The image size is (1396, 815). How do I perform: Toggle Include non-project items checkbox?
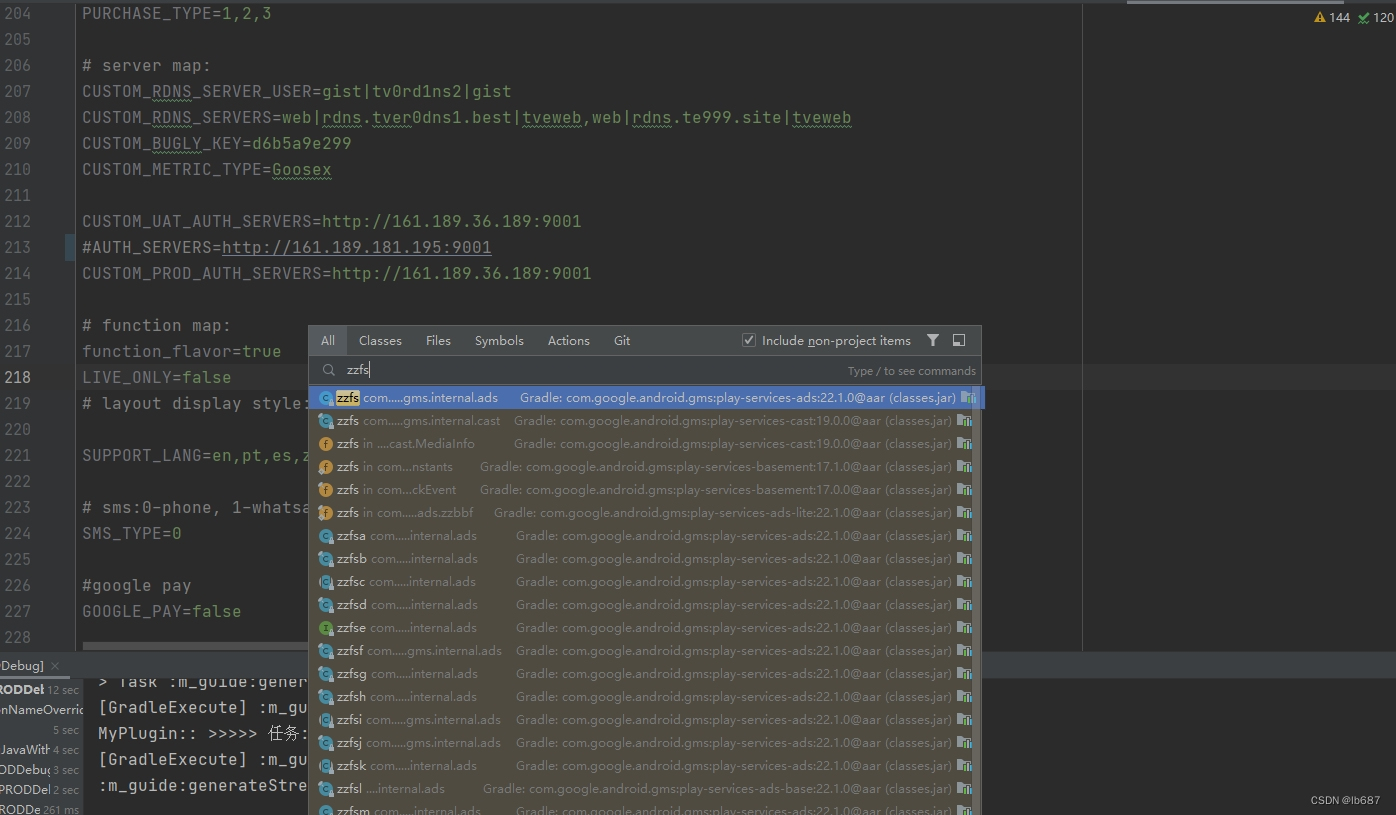[x=749, y=341]
